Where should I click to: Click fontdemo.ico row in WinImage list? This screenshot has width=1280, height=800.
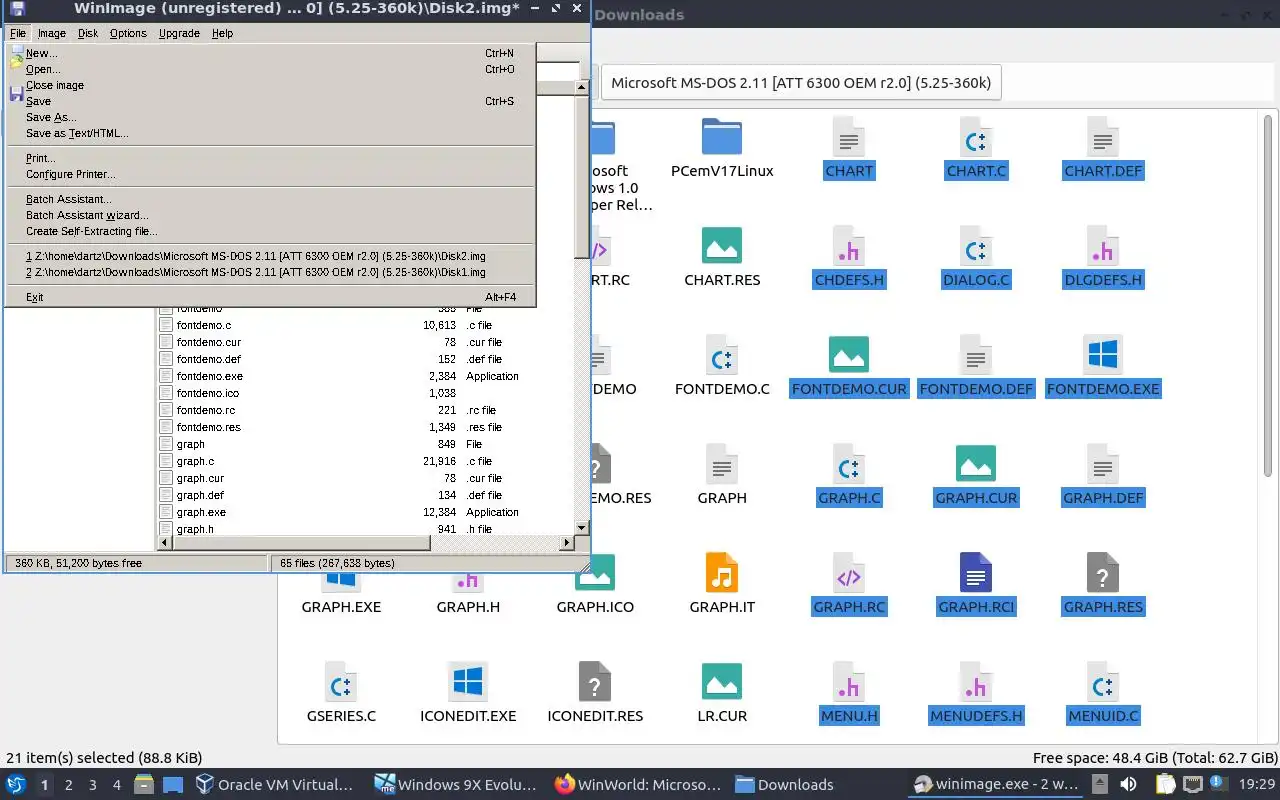[365, 393]
